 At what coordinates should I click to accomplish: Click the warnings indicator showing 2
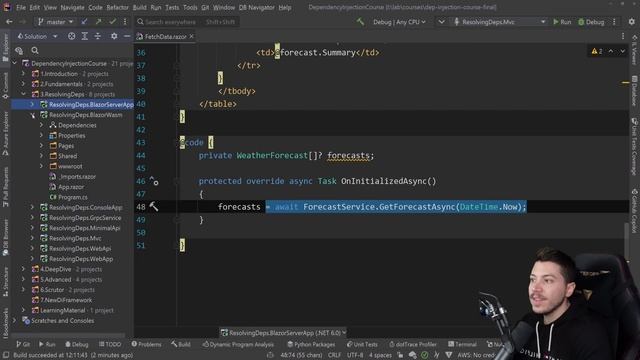pos(597,51)
